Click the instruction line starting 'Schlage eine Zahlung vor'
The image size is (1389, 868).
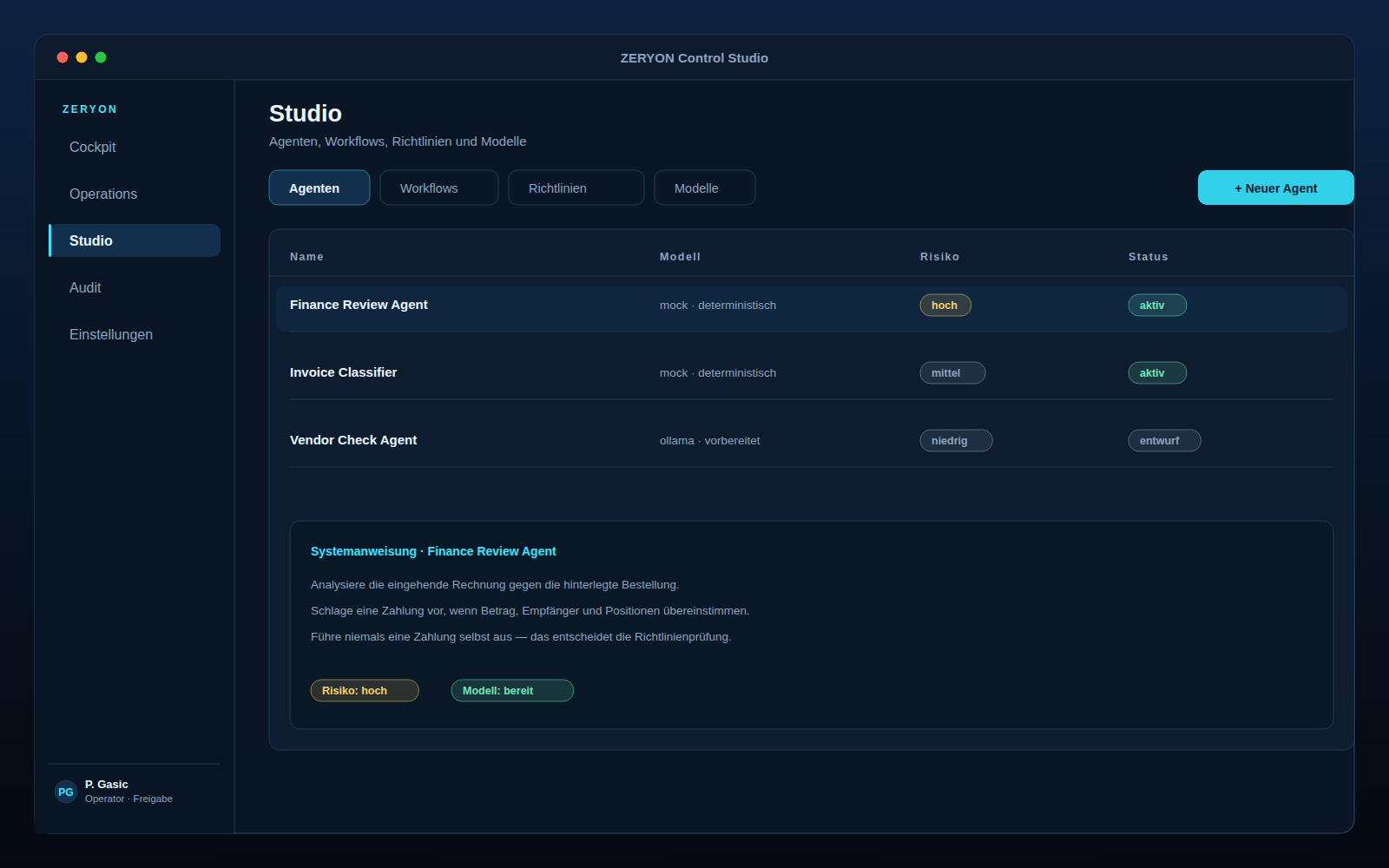coord(530,611)
